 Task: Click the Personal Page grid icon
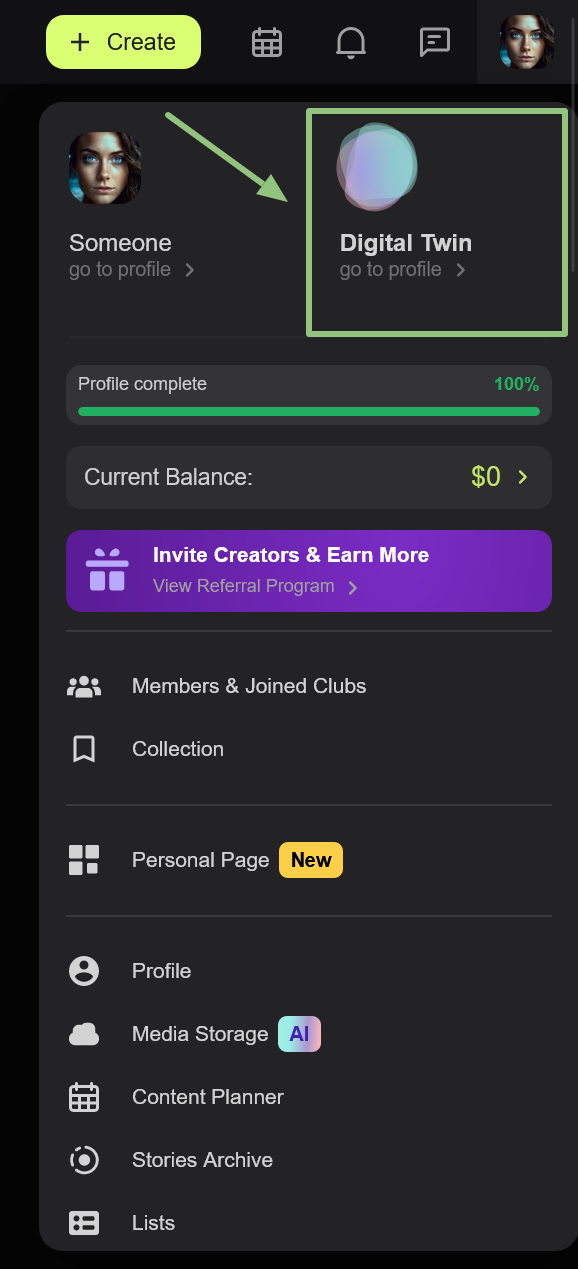point(84,860)
